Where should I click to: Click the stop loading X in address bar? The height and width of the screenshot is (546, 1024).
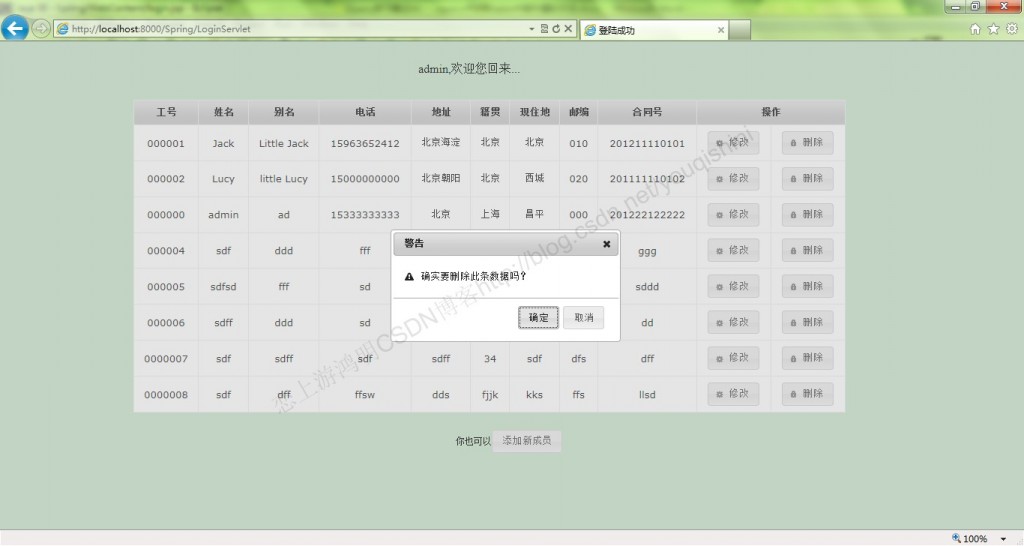[x=568, y=29]
